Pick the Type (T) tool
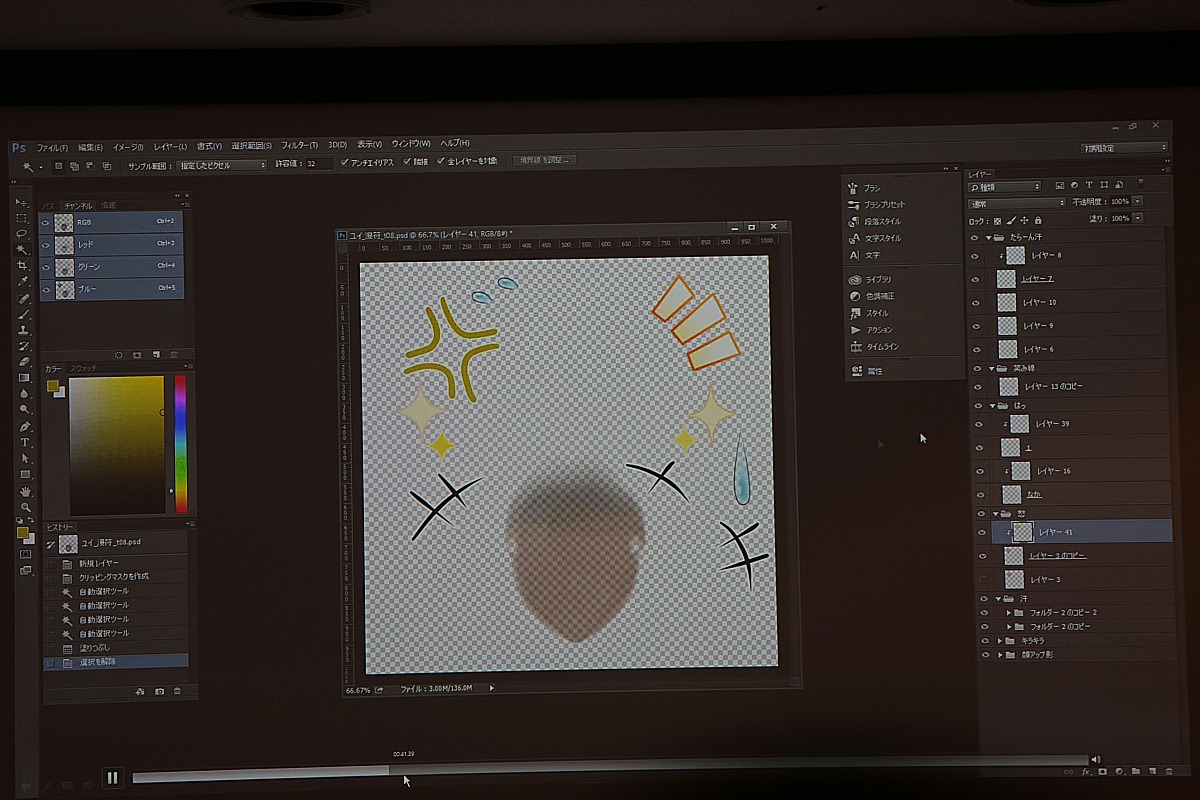 25,442
